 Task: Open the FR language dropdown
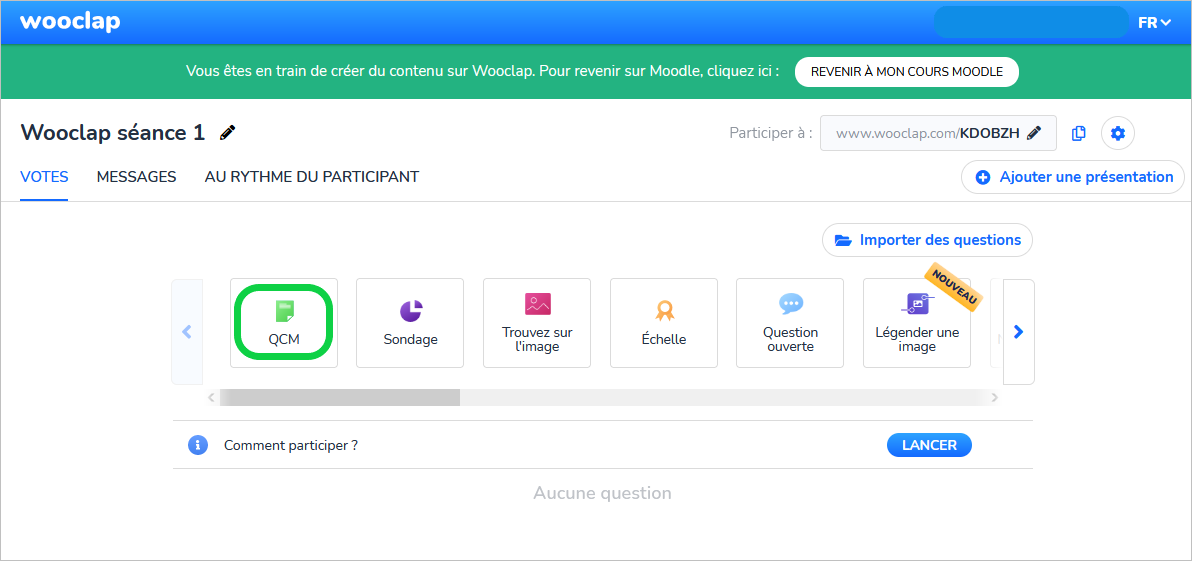tap(1156, 23)
